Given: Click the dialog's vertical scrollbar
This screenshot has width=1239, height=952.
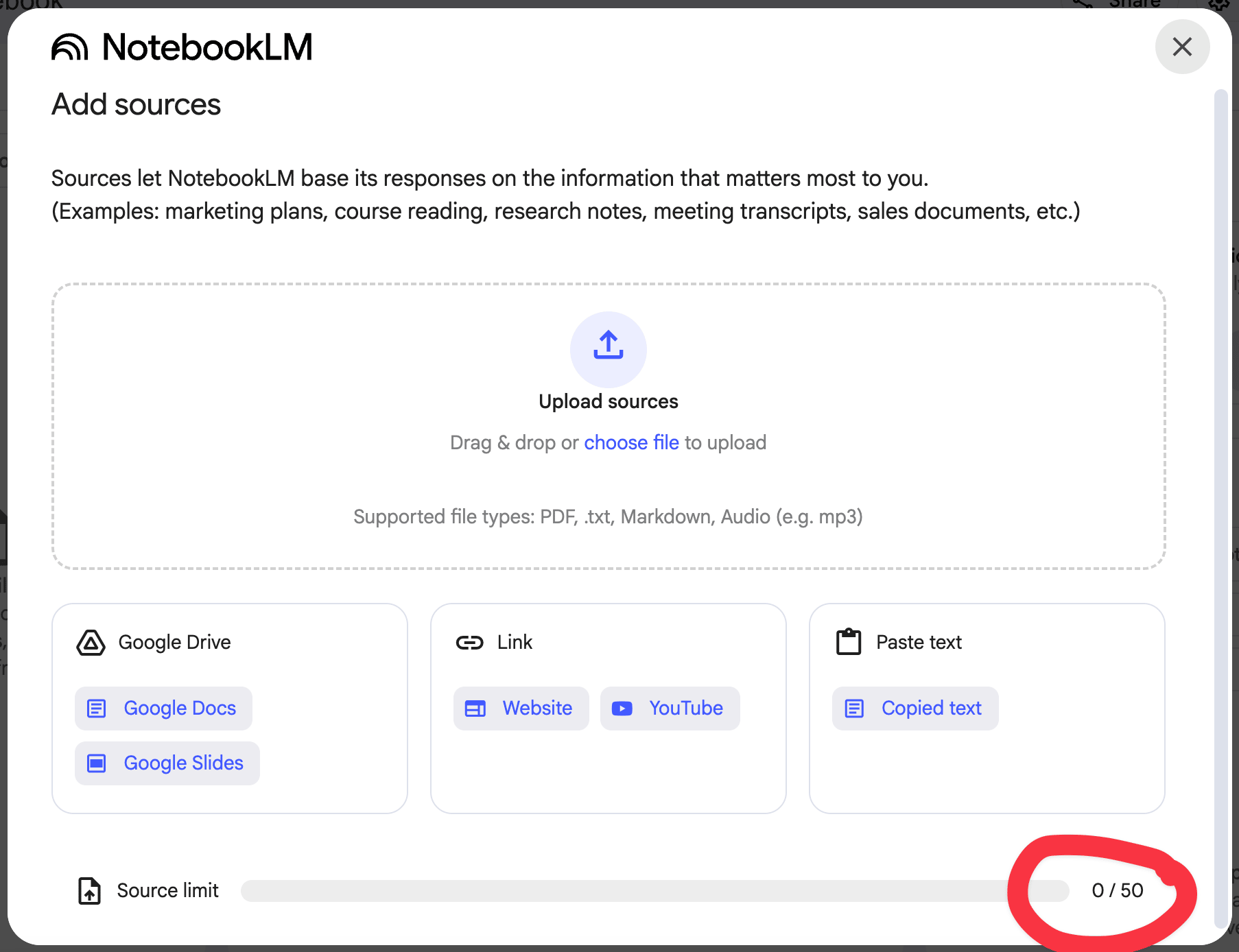Looking at the screenshot, I should coord(1220,508).
